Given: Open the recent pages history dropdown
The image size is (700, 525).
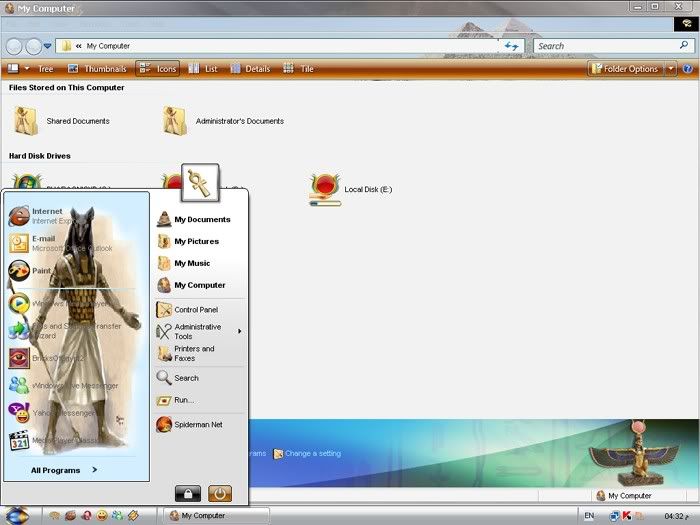Looking at the screenshot, I should coord(47,46).
